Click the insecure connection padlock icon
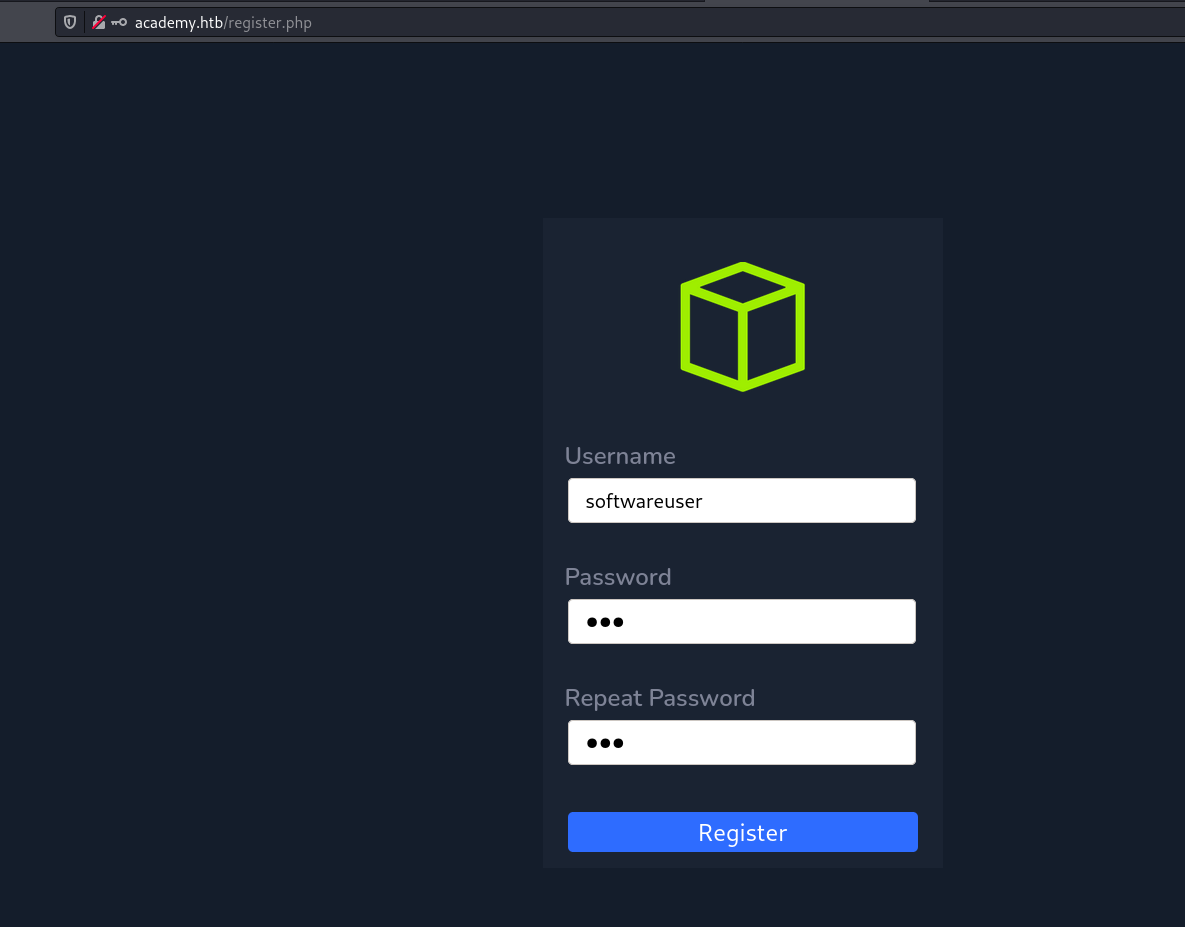1185x927 pixels. [99, 22]
